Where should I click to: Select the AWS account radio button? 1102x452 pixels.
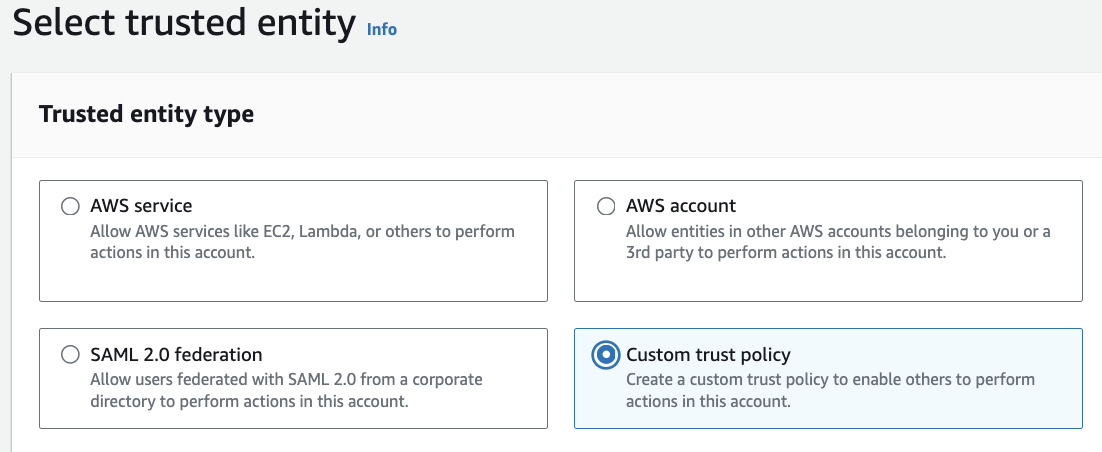606,207
